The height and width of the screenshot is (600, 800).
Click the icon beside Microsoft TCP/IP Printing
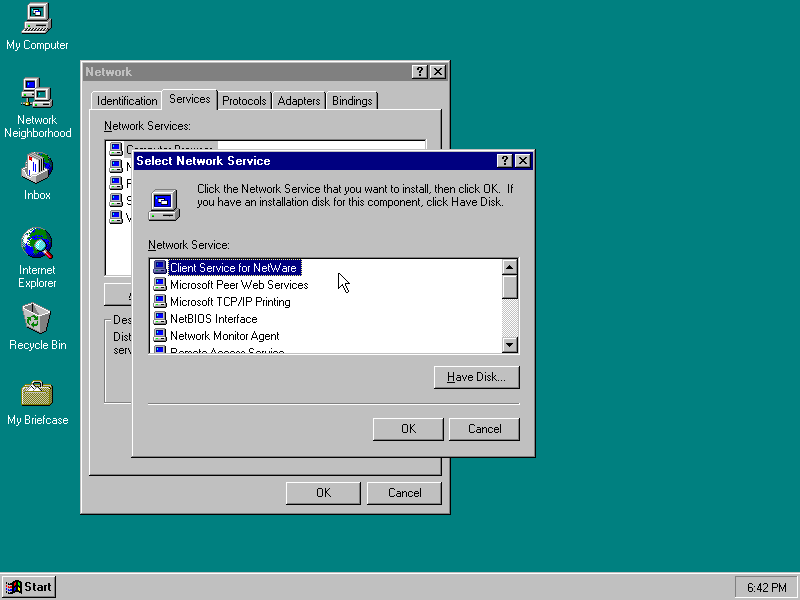pos(160,301)
